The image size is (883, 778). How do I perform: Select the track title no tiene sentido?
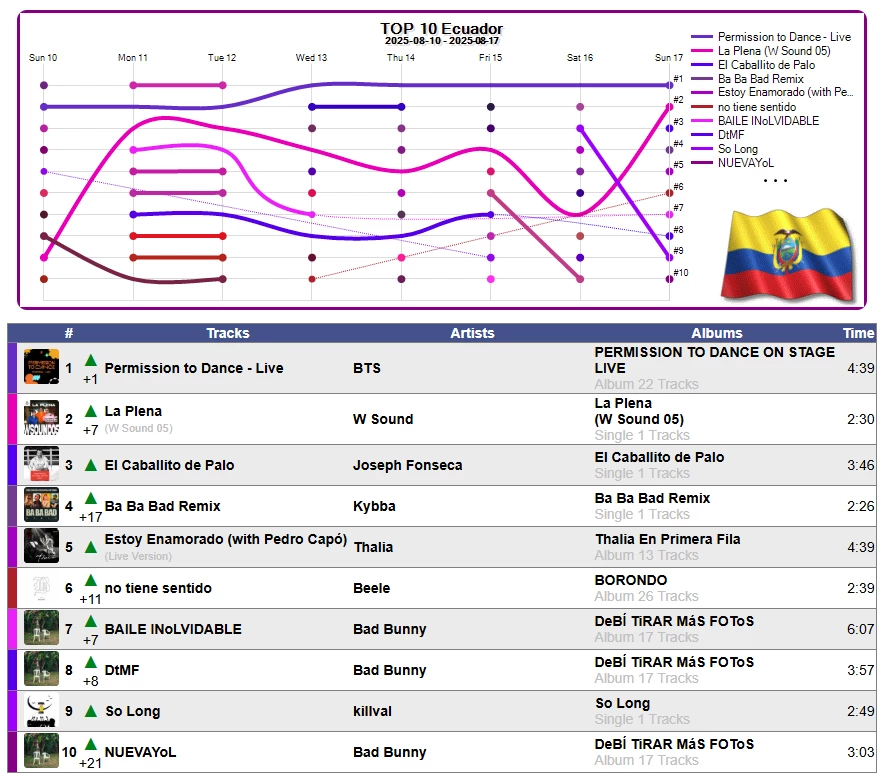158,588
